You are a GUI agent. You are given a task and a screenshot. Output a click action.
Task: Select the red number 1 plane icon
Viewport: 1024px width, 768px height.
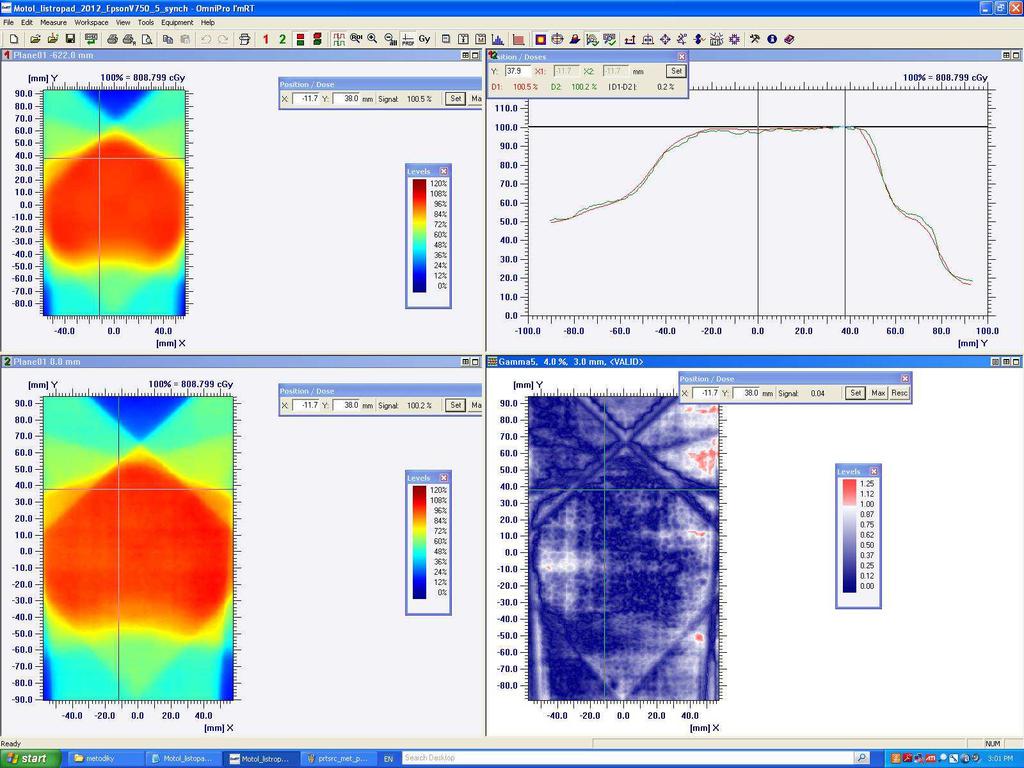[x=266, y=39]
